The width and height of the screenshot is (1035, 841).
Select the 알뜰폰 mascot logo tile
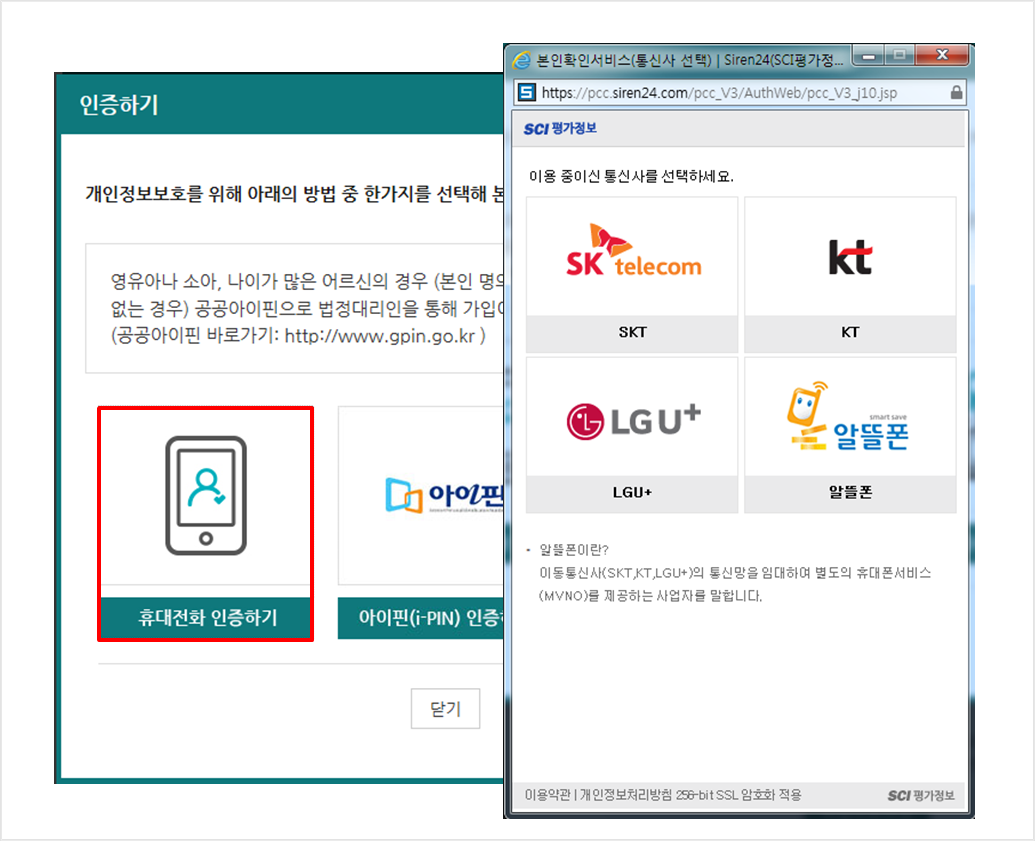850,417
